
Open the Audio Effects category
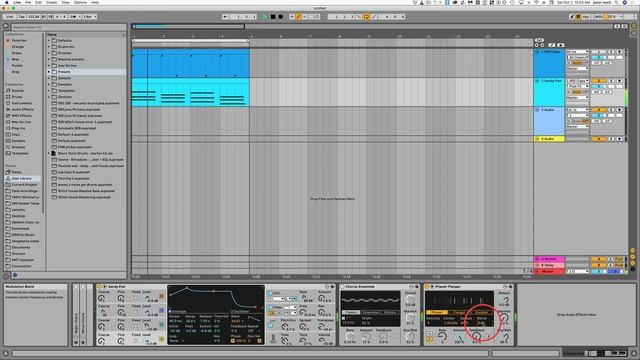click(22, 109)
